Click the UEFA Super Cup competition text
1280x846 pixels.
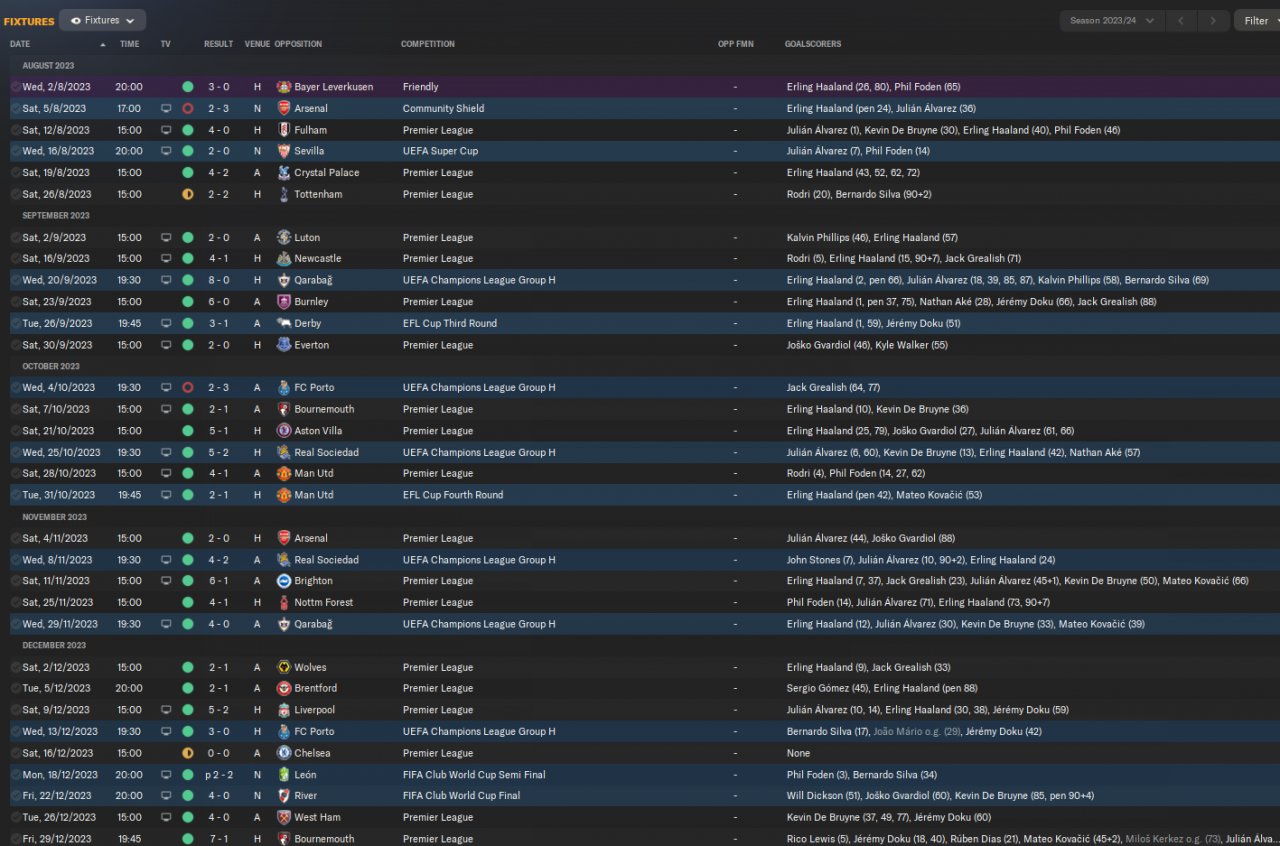440,151
